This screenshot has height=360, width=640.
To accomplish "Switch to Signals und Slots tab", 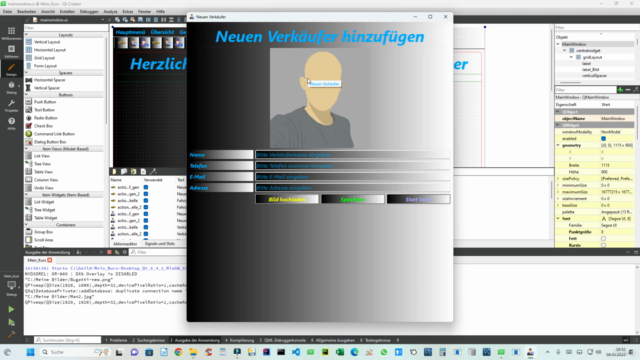I will pyautogui.click(x=160, y=244).
